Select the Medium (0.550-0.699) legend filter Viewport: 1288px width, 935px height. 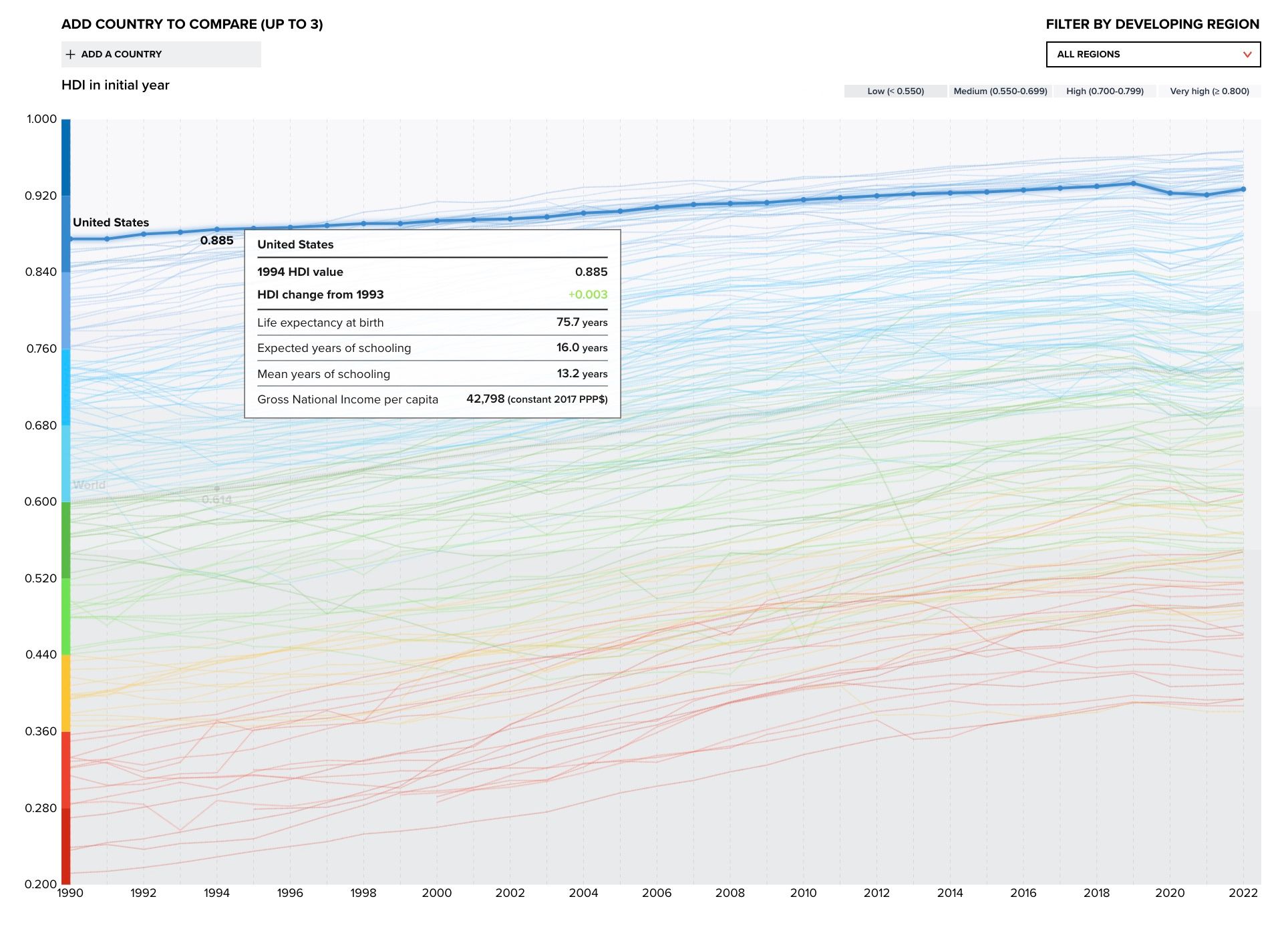click(x=1000, y=91)
